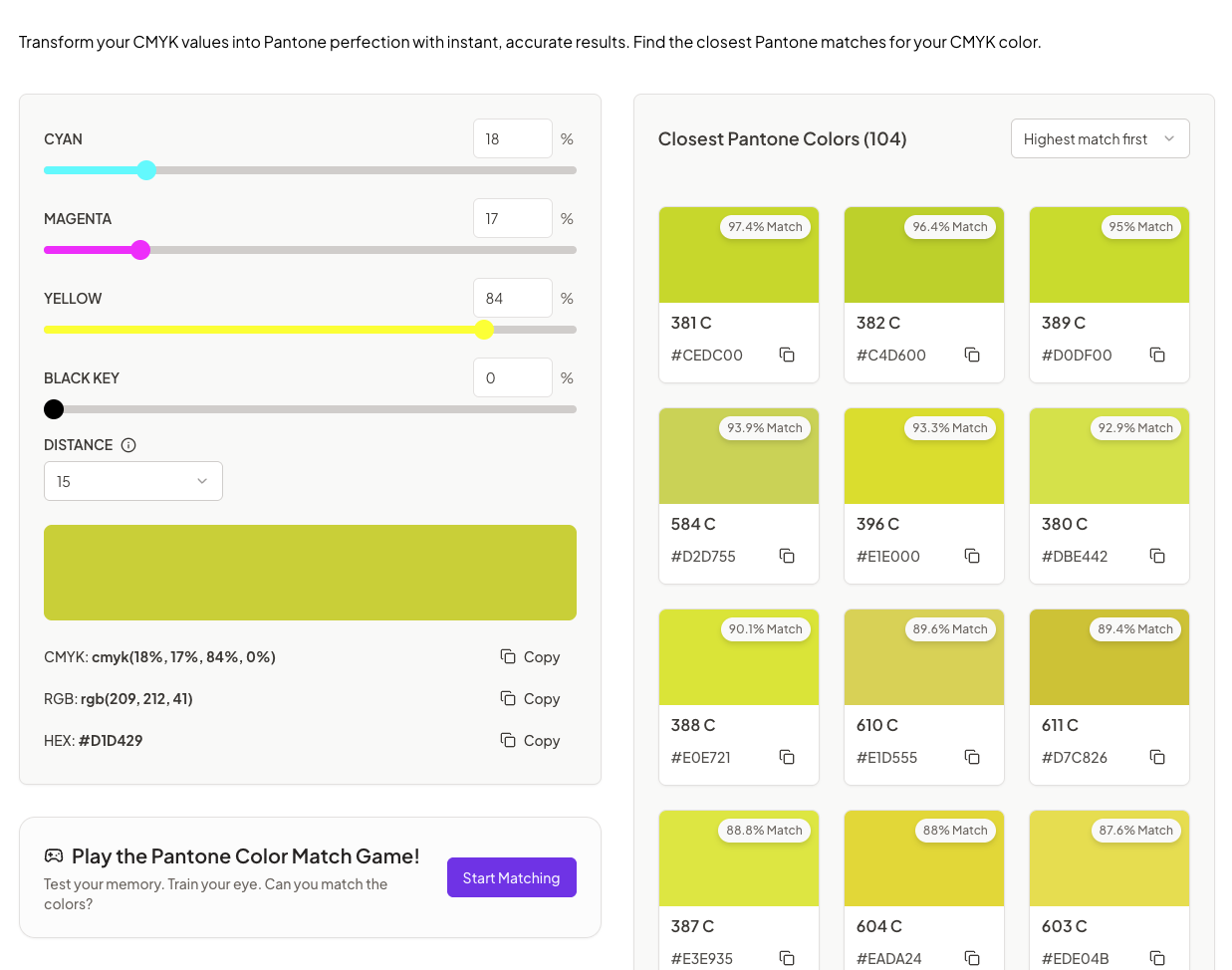Copy the HEX value #D1D429
Image resolution: width=1232 pixels, height=970 pixels.
tap(531, 741)
